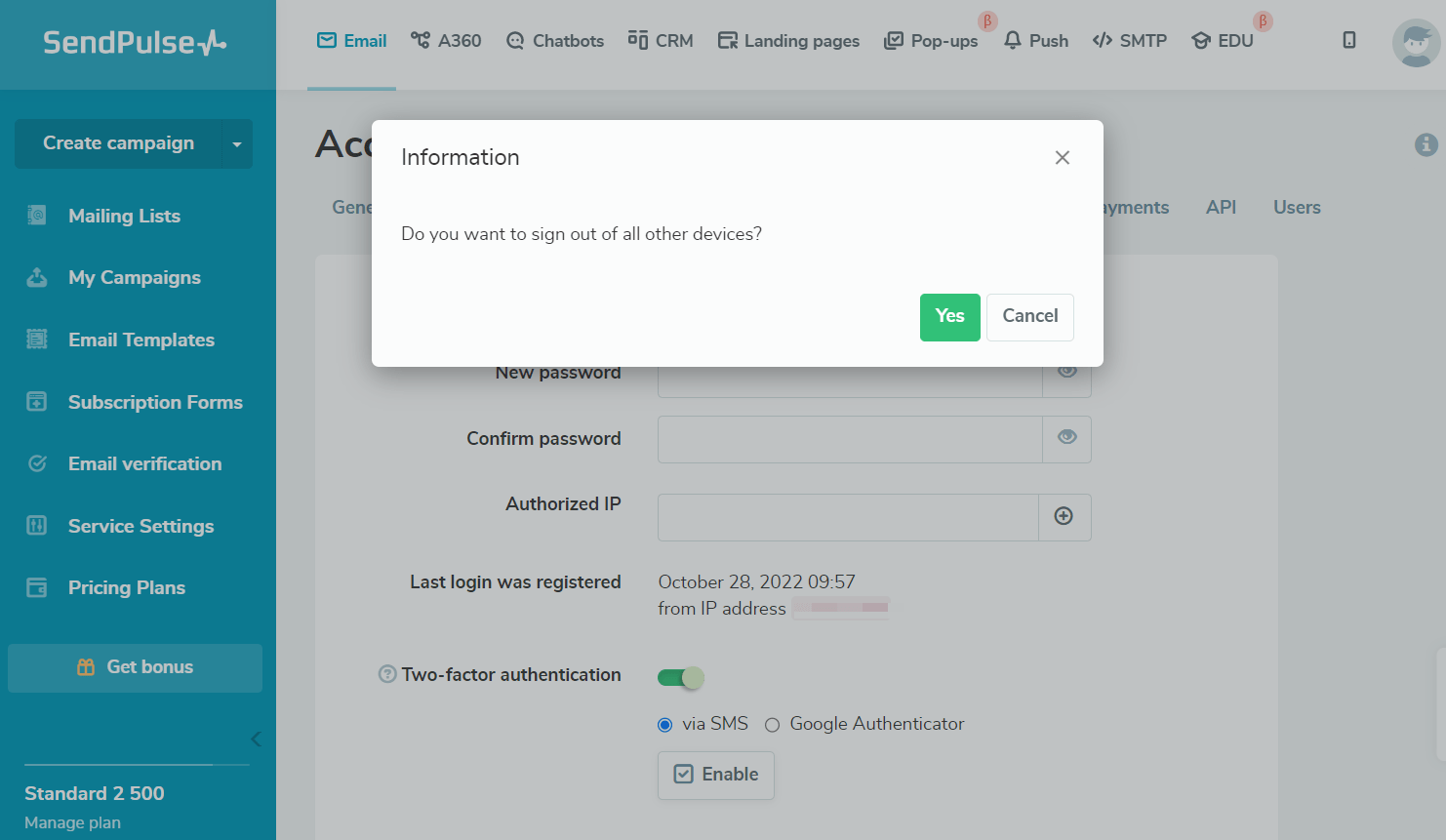Click the Authorized IP input field
Image resolution: width=1446 pixels, height=840 pixels.
click(848, 517)
